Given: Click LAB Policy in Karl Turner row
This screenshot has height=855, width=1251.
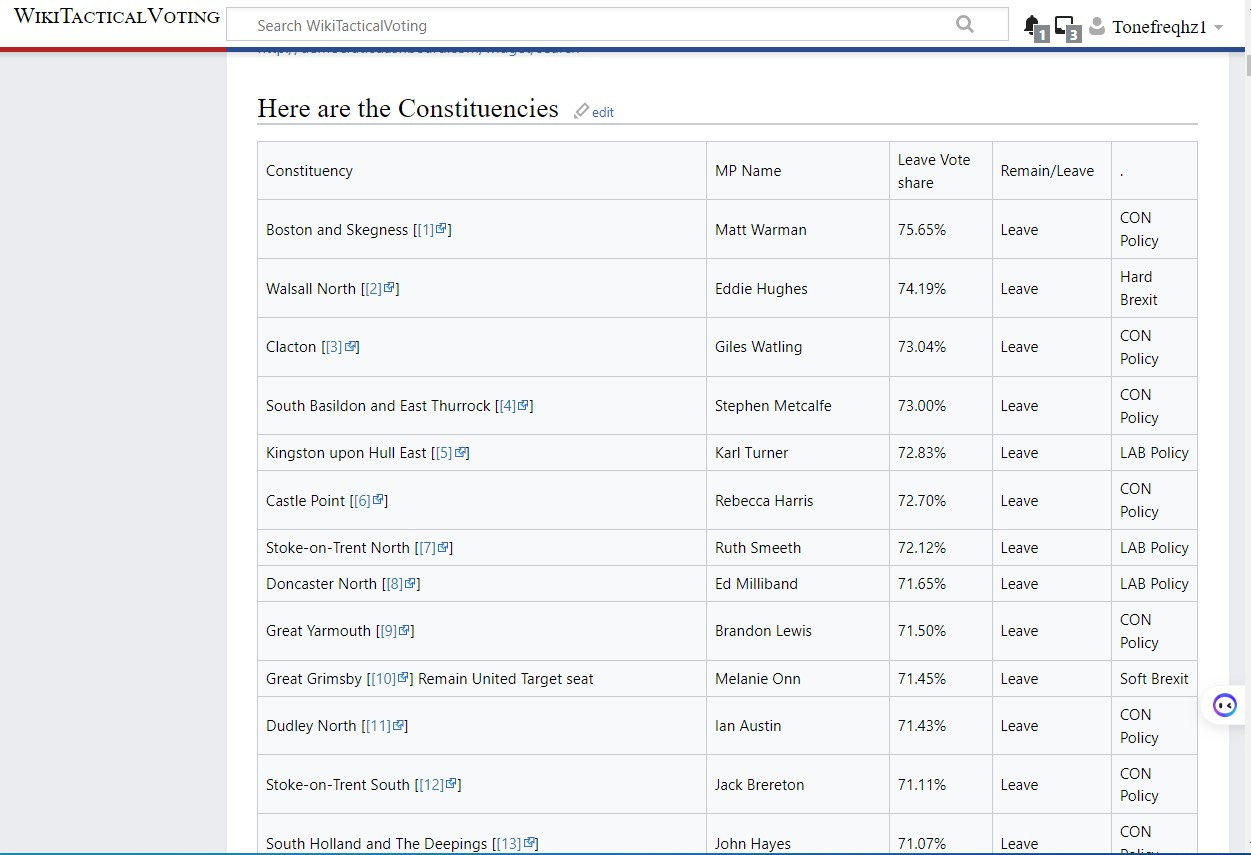Looking at the screenshot, I should 1154,453.
